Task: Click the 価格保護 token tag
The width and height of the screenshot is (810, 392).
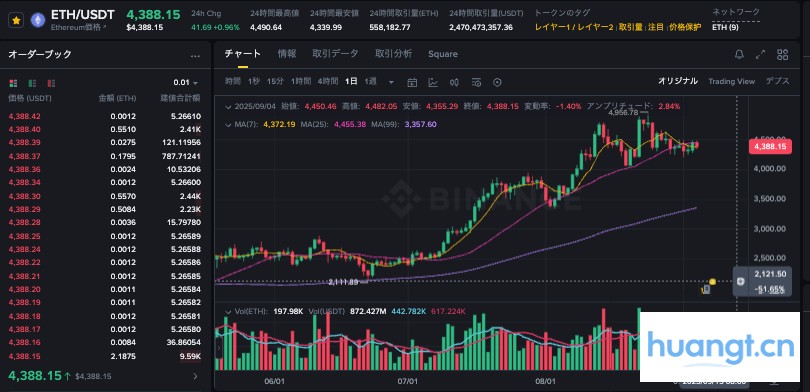Action: point(685,27)
